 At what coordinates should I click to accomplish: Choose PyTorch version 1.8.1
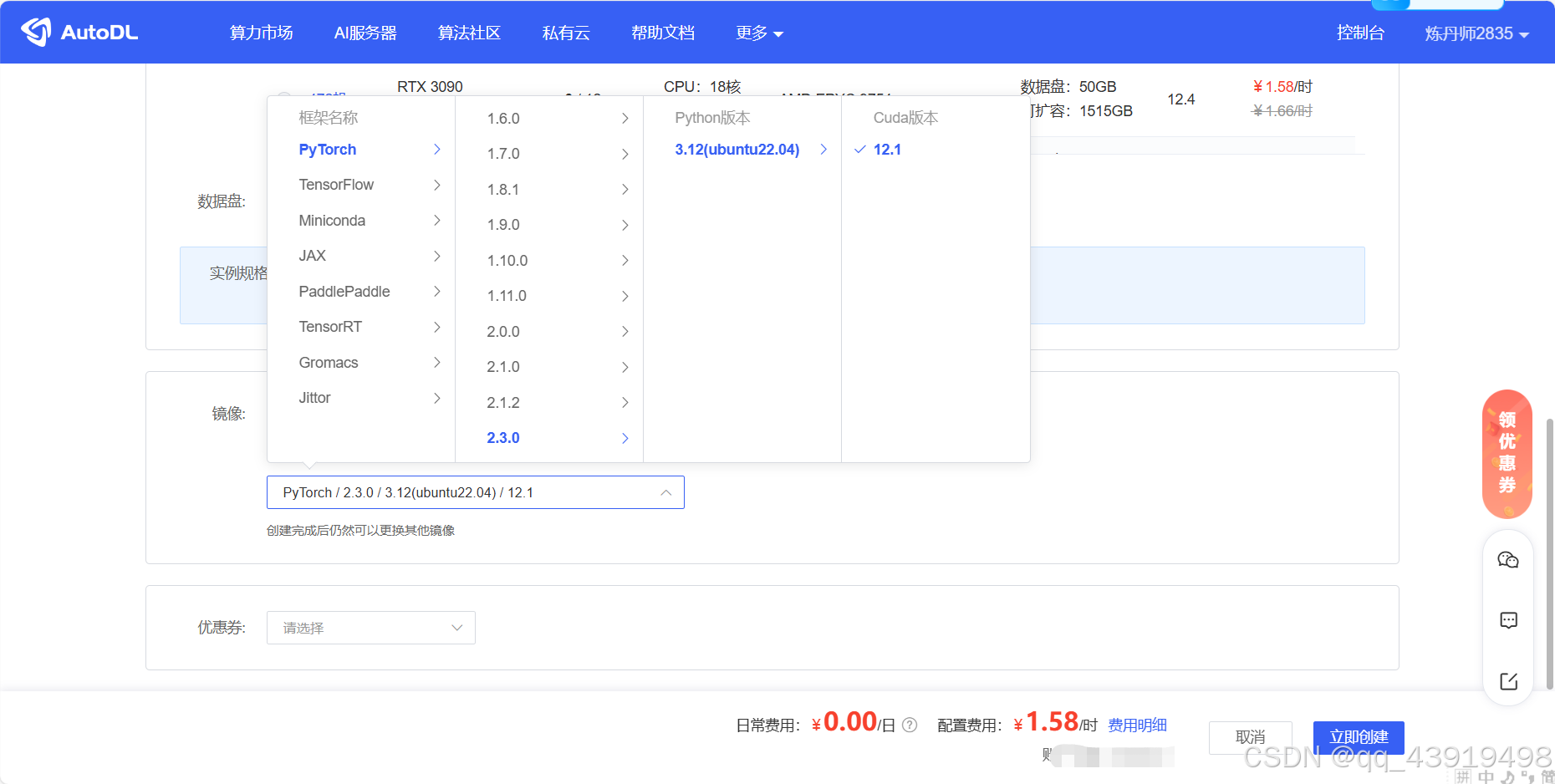549,190
